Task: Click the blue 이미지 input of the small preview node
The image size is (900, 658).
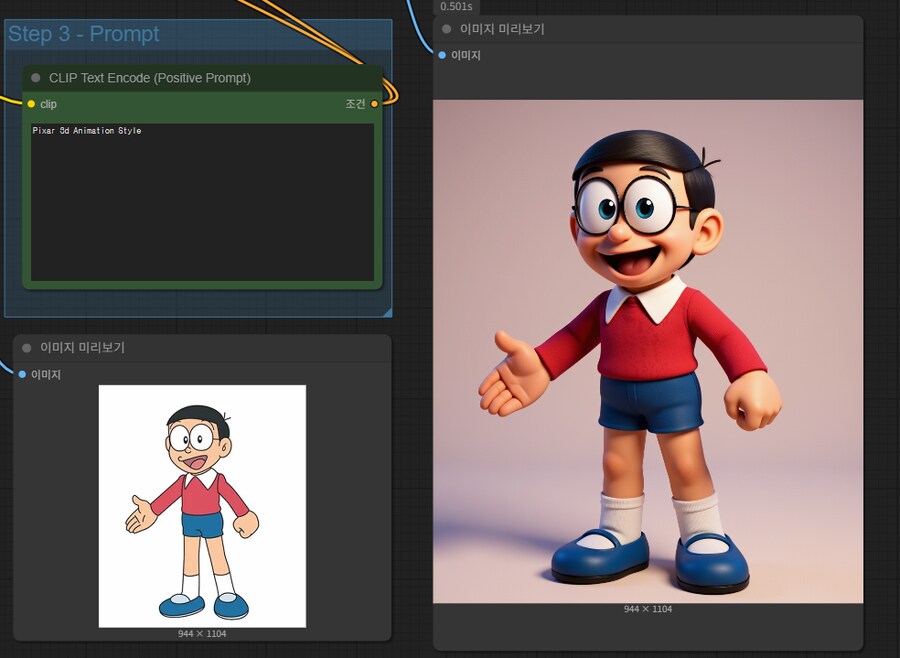Action: [22, 374]
